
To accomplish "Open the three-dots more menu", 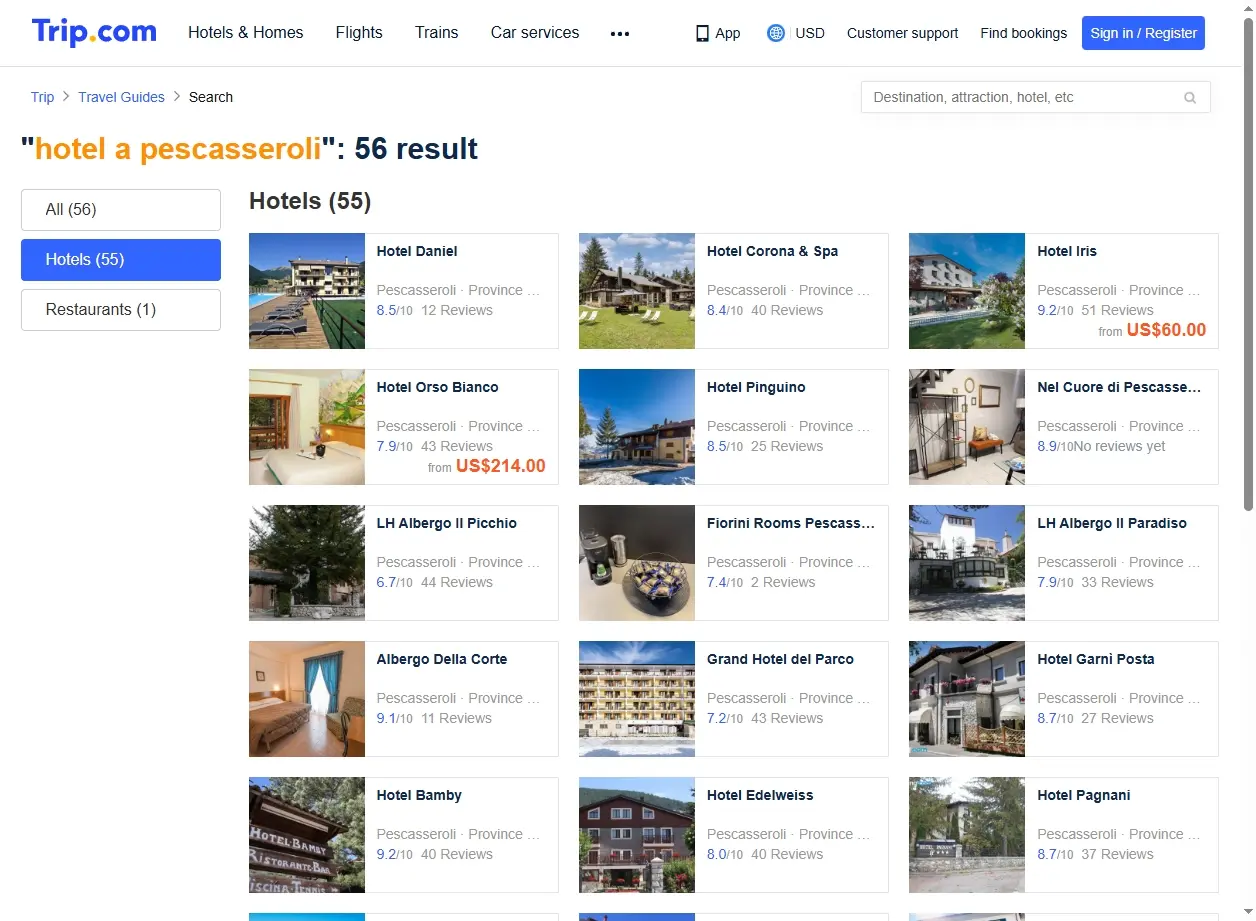I will (620, 33).
